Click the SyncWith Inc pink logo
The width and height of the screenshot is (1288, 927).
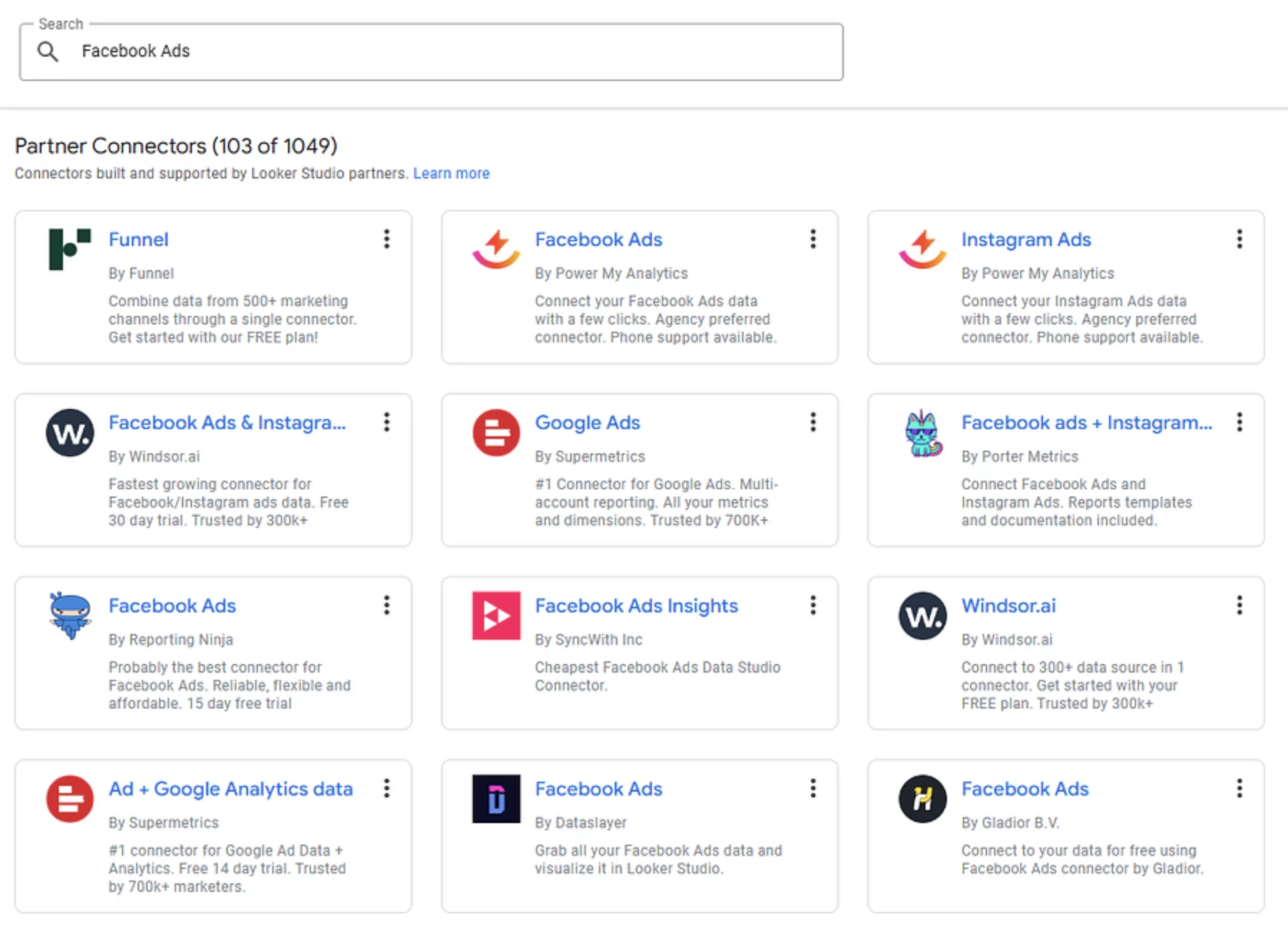point(496,615)
